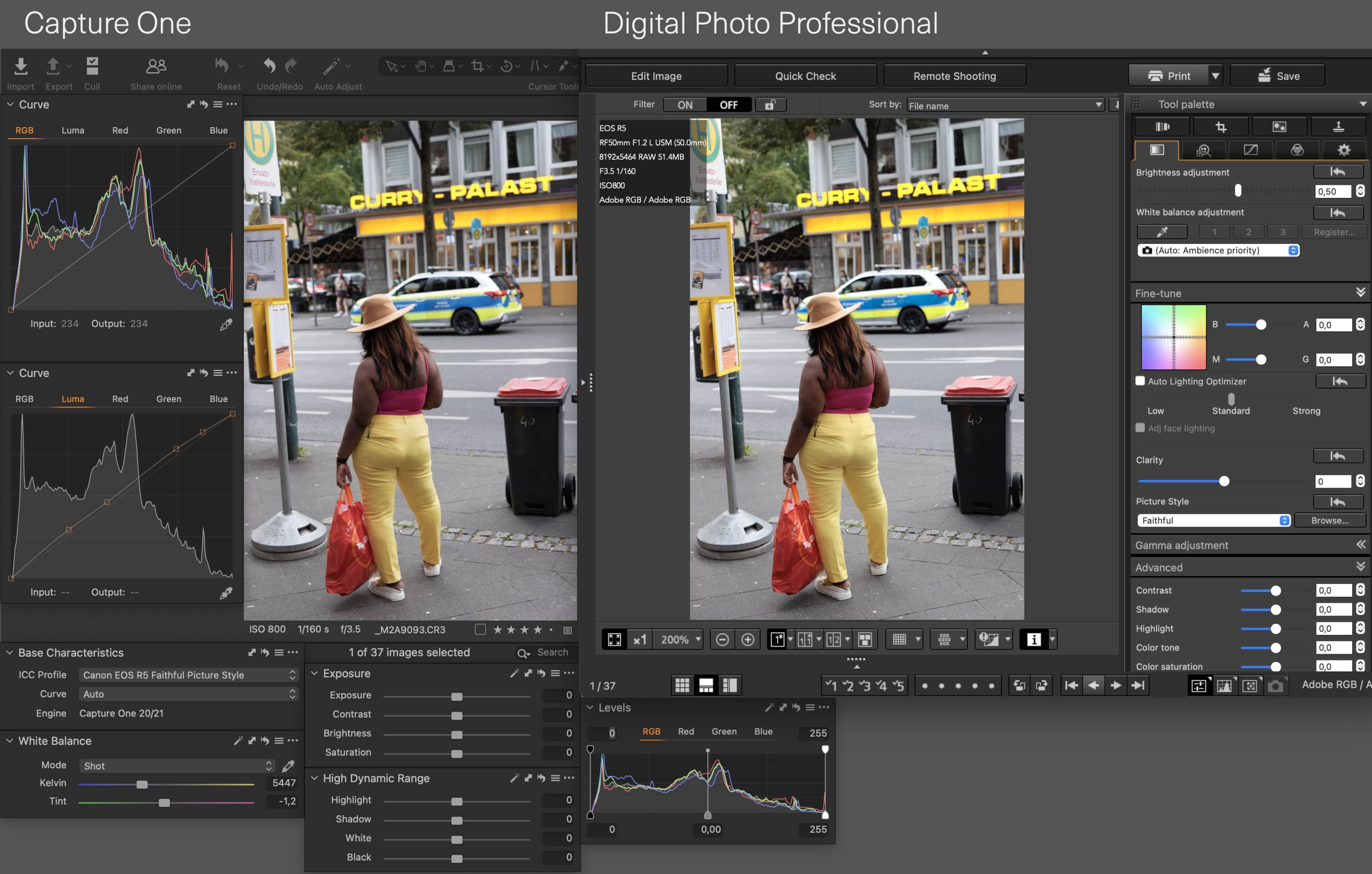Expand the Gamma adjustment section
The width and height of the screenshot is (1372, 874).
(1361, 544)
